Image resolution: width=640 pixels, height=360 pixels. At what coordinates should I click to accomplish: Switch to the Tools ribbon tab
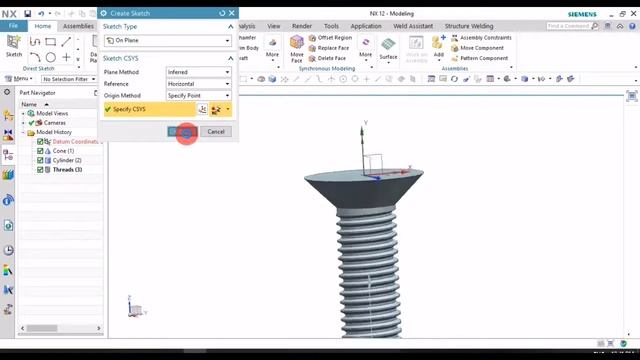[331, 26]
